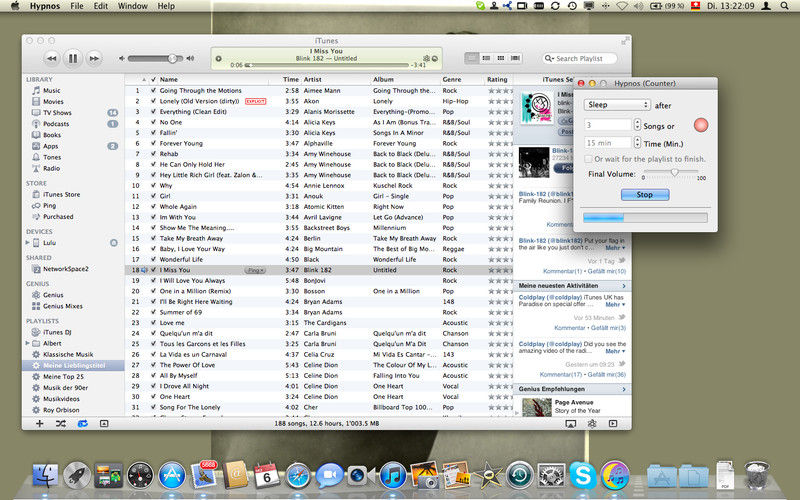
Task: Pause playback in iTunes
Action: pos(73,59)
